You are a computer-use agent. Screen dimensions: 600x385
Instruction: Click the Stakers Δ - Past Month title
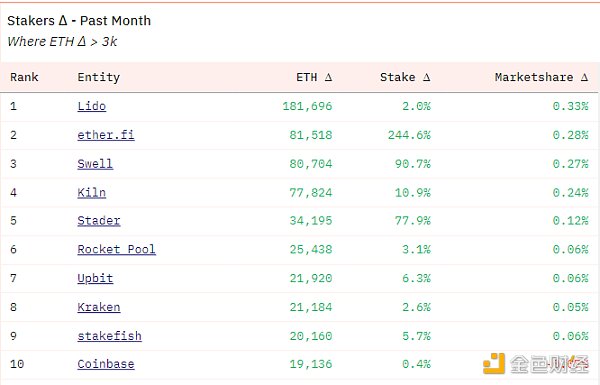[79, 21]
